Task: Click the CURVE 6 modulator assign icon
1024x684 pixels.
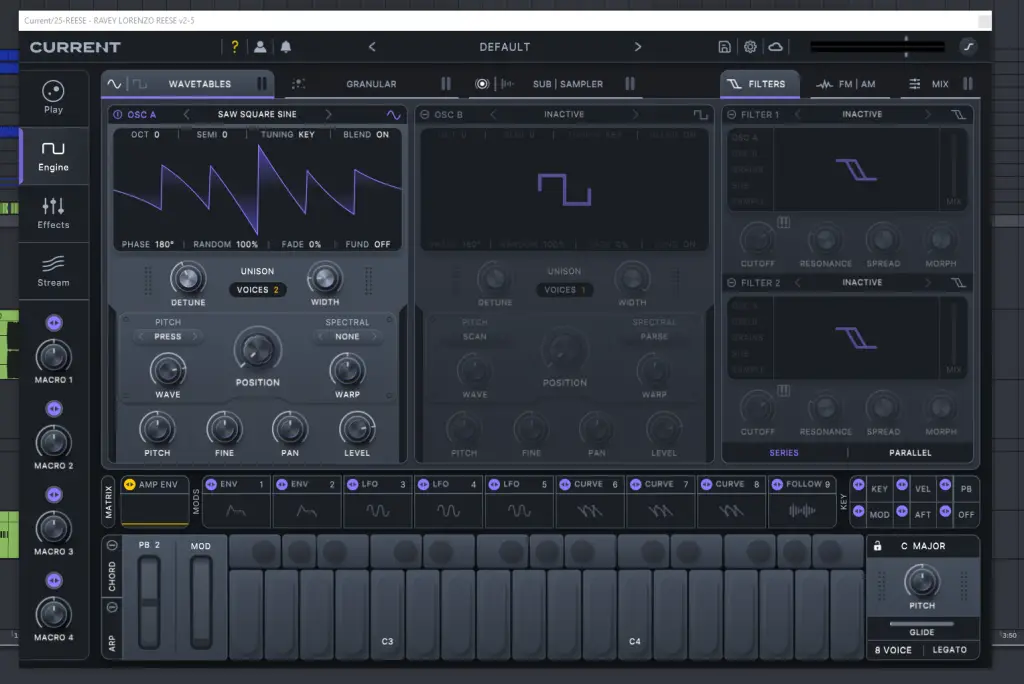Action: pyautogui.click(x=565, y=484)
